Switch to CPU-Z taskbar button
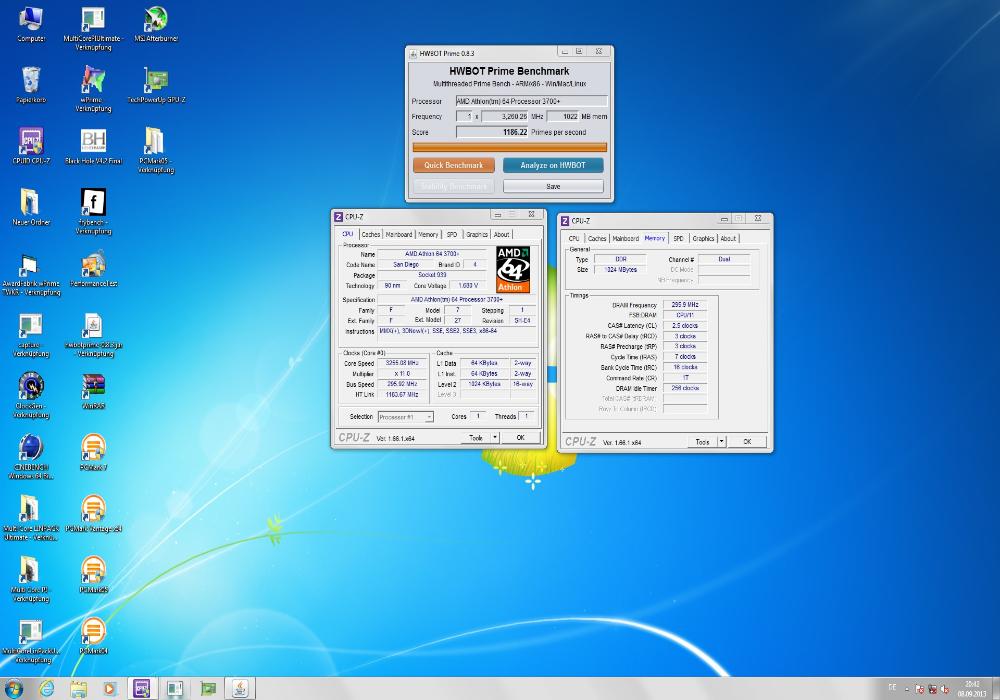1000x700 pixels. (142, 689)
